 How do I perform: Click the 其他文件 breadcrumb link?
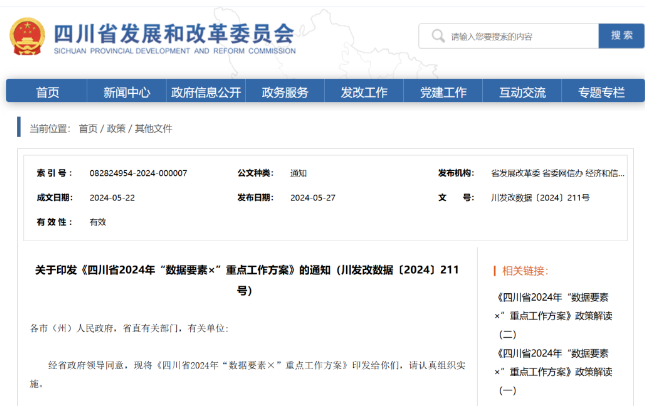(153, 129)
